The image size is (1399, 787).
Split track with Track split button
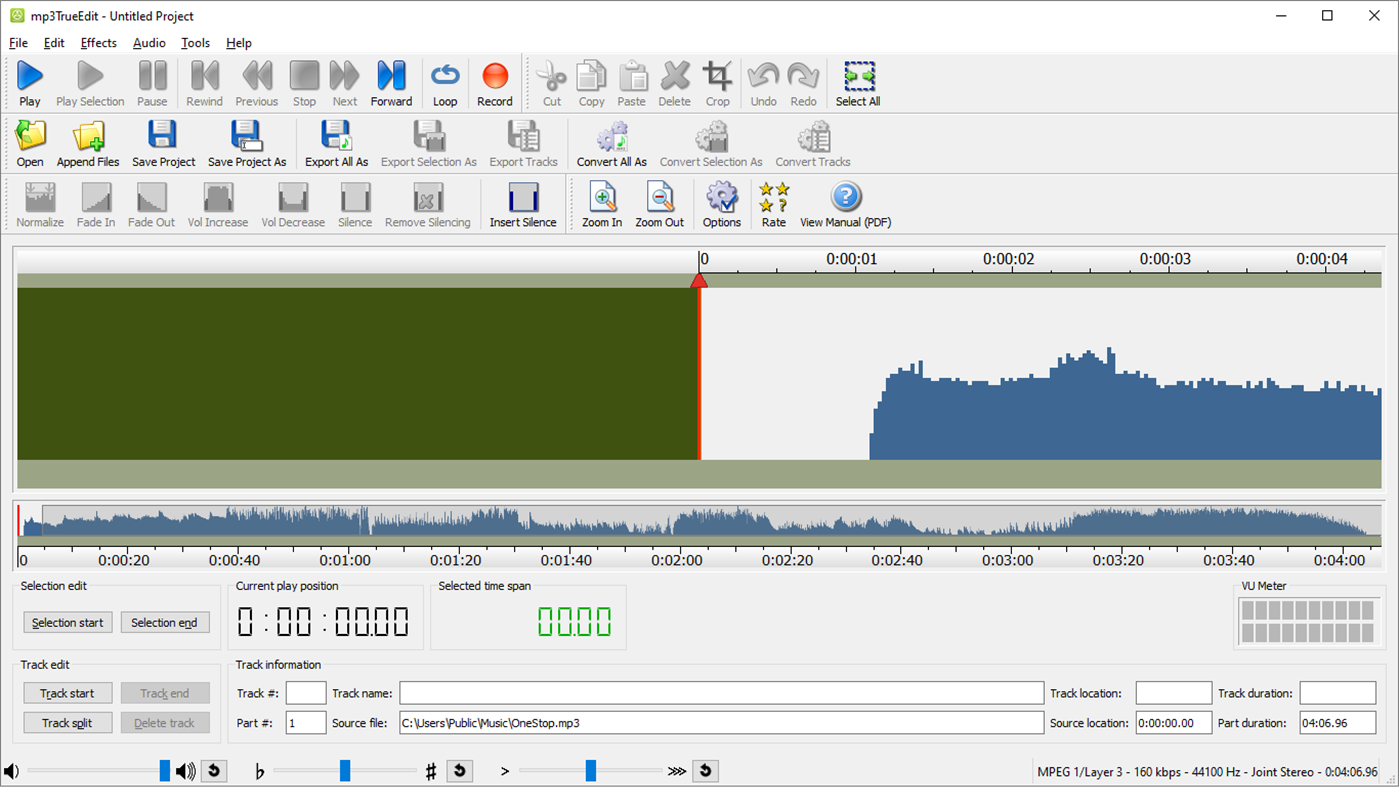pos(67,722)
